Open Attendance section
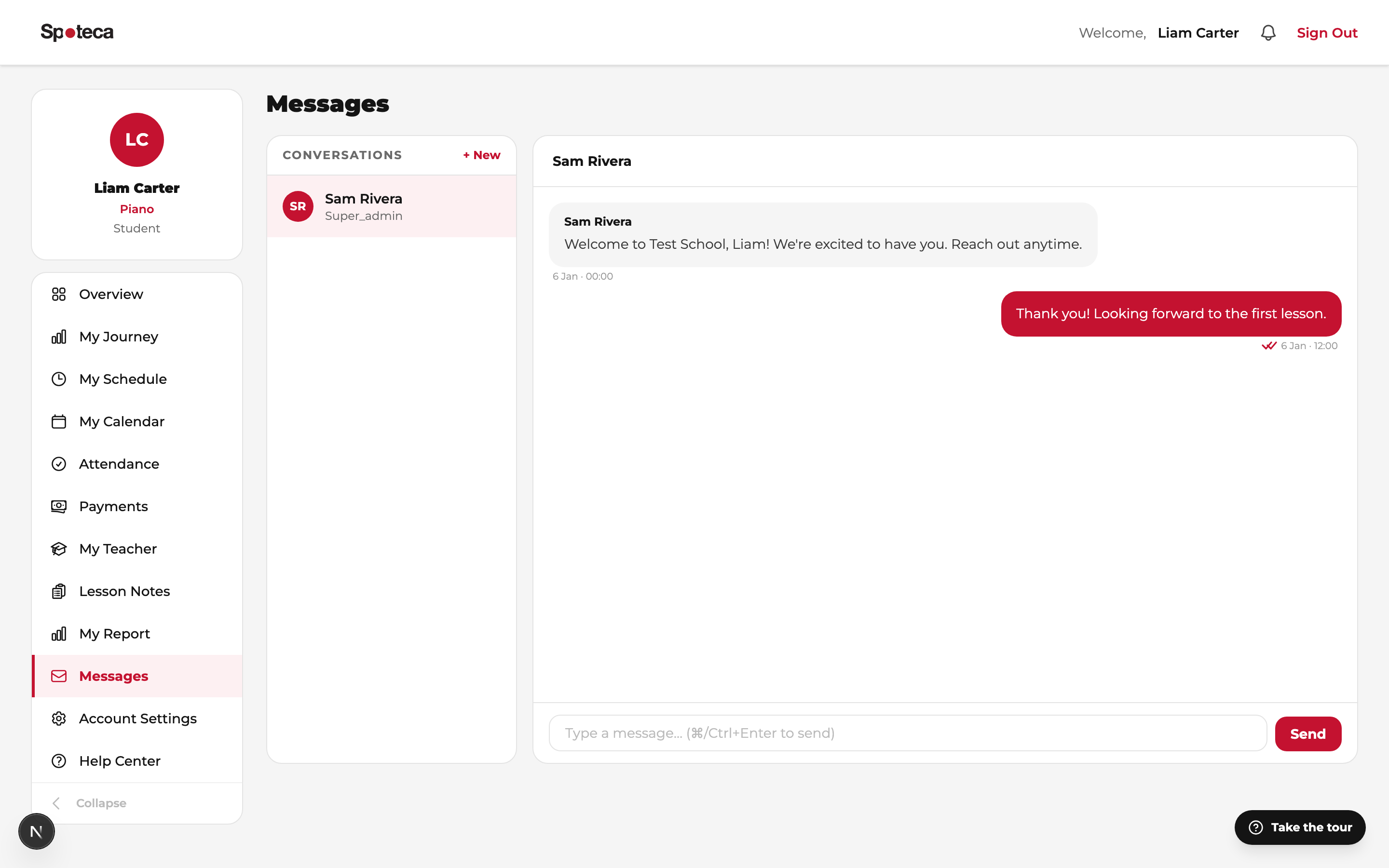Screen dimensions: 1389x868 [137, 464]
